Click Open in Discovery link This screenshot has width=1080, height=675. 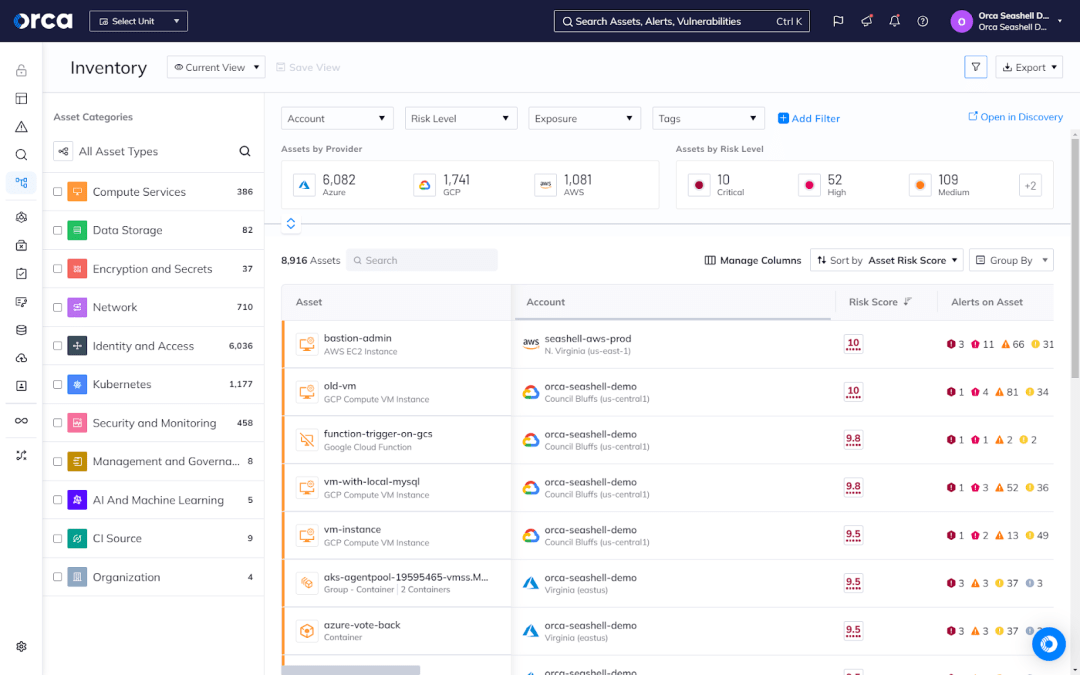click(1015, 117)
